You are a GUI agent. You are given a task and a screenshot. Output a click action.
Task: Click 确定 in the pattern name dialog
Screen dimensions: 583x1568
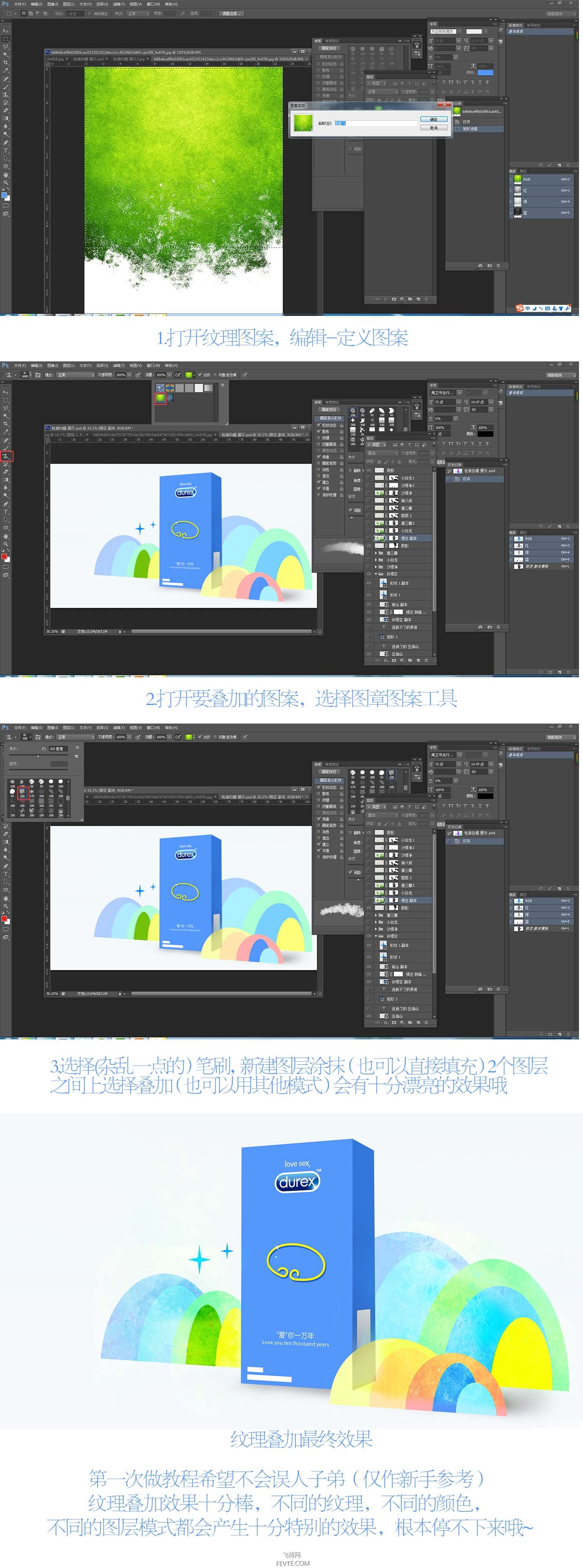point(434,119)
